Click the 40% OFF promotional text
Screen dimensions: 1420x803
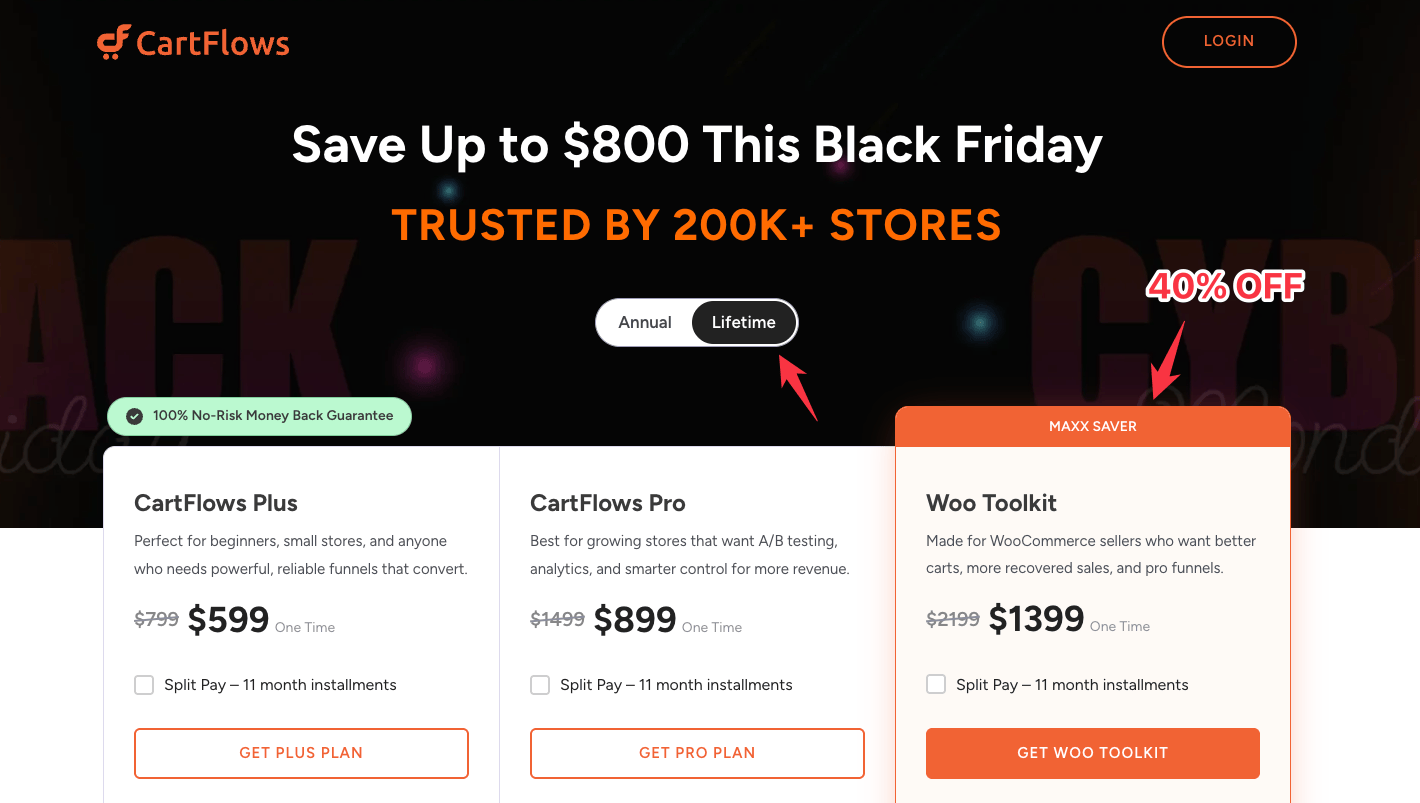pos(1224,287)
